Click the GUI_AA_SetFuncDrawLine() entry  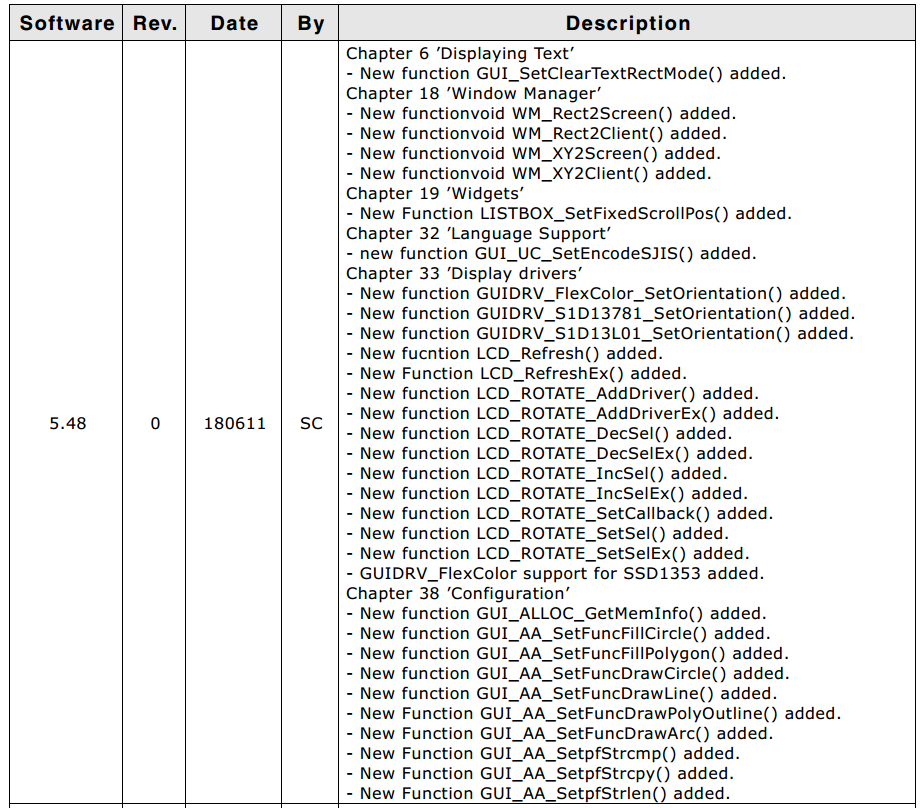(x=561, y=692)
